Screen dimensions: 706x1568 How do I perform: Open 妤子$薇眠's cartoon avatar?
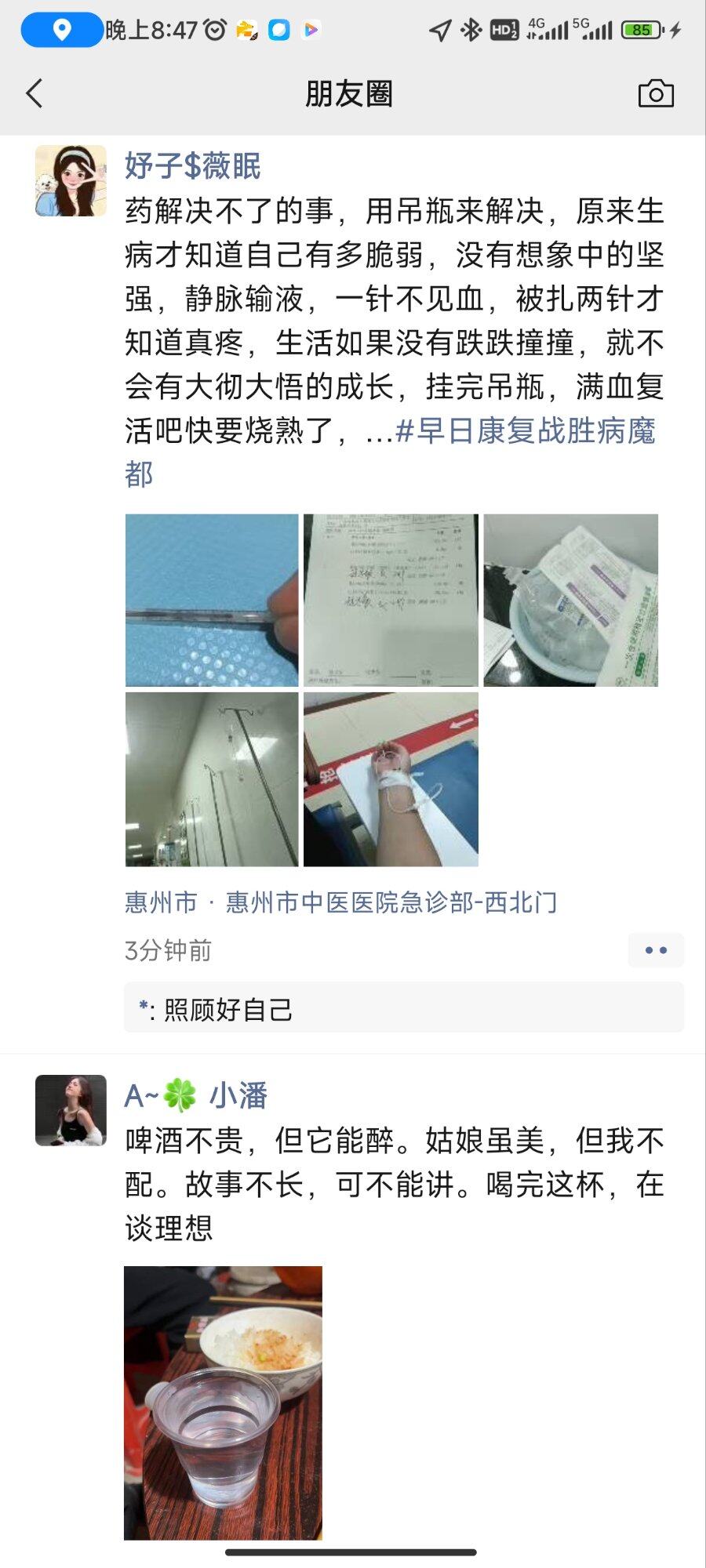[x=71, y=180]
